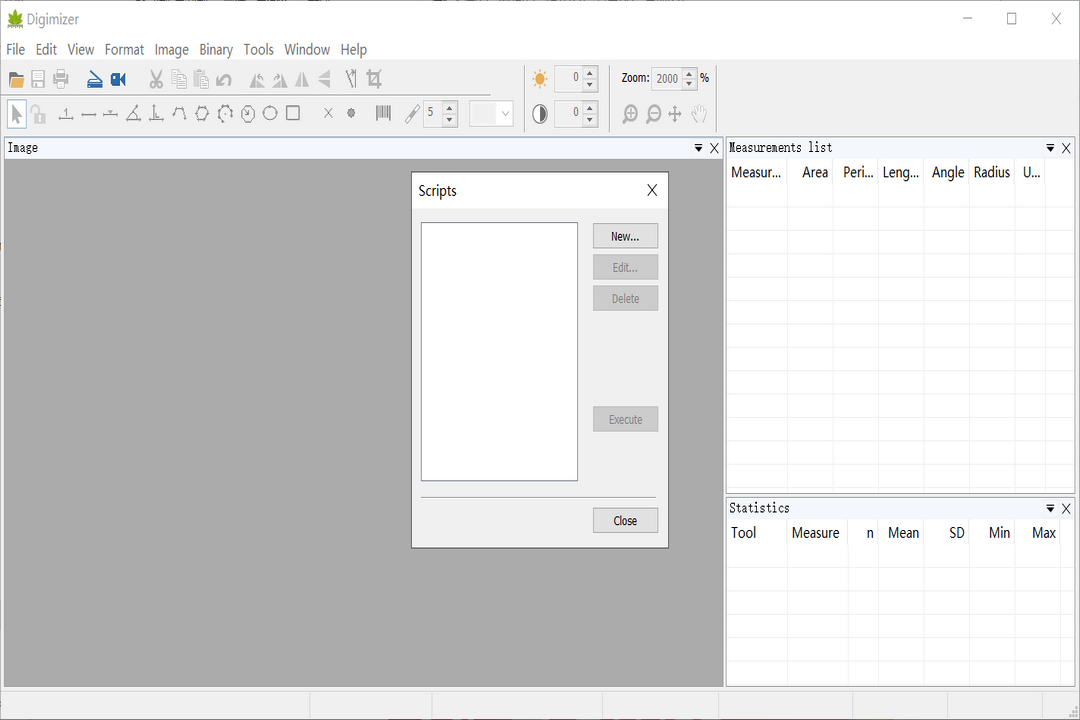Increase the Zoom percent stepper
This screenshot has width=1080, height=720.
[689, 74]
